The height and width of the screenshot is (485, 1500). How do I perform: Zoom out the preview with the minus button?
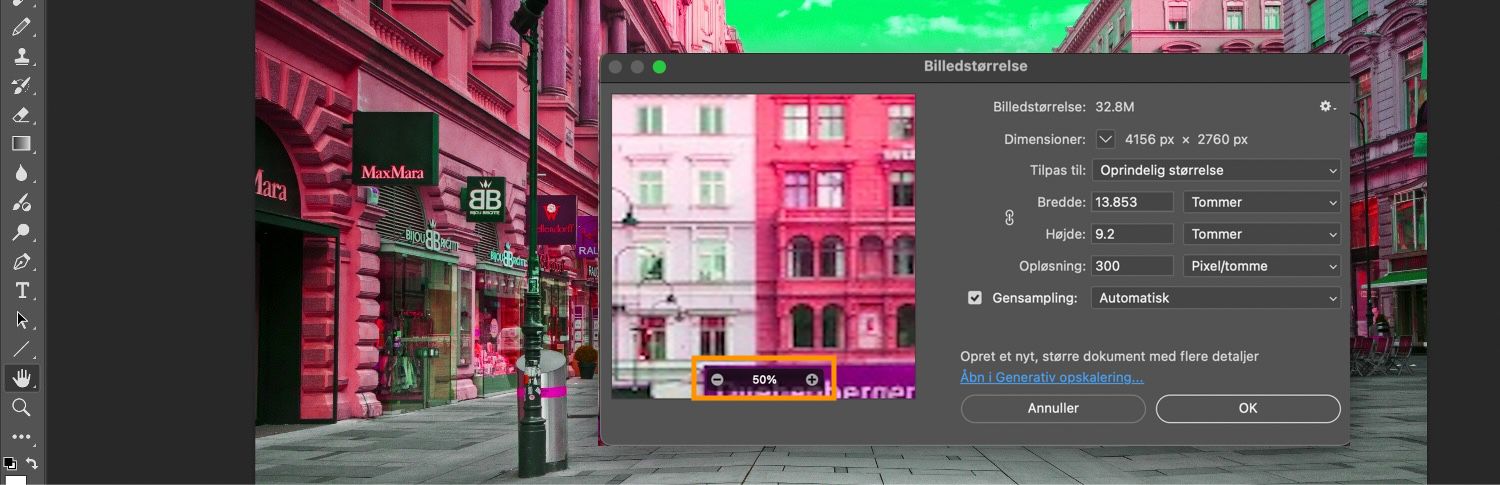(x=717, y=380)
